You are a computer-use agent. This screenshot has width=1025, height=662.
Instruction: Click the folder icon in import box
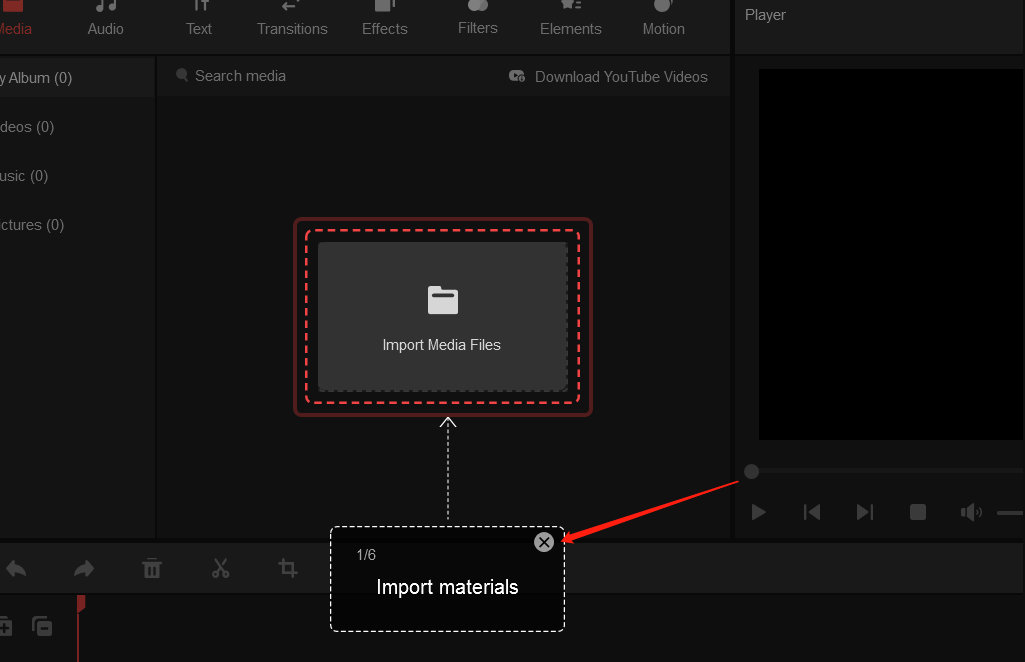tap(443, 301)
